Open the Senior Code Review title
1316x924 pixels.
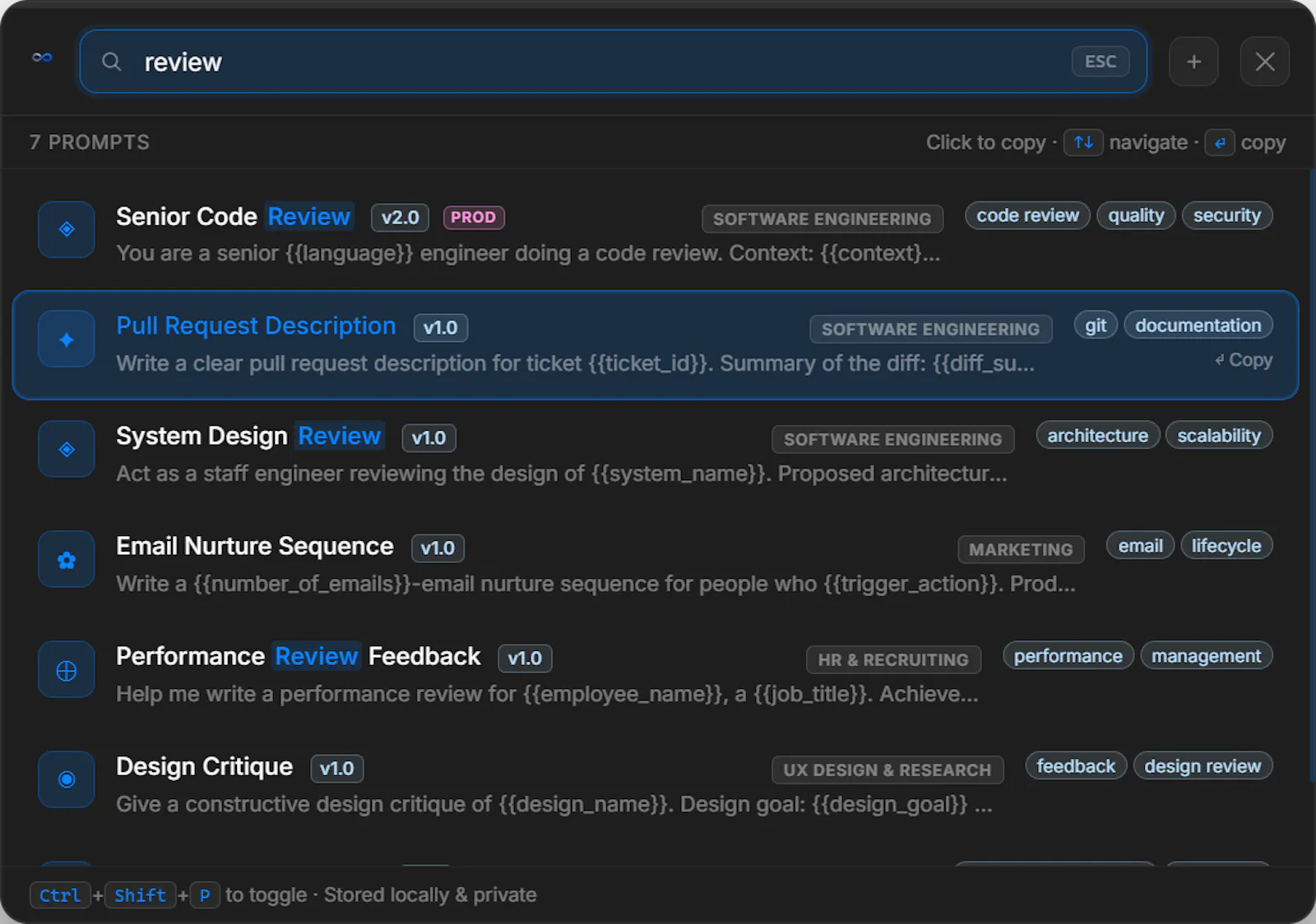click(x=234, y=216)
